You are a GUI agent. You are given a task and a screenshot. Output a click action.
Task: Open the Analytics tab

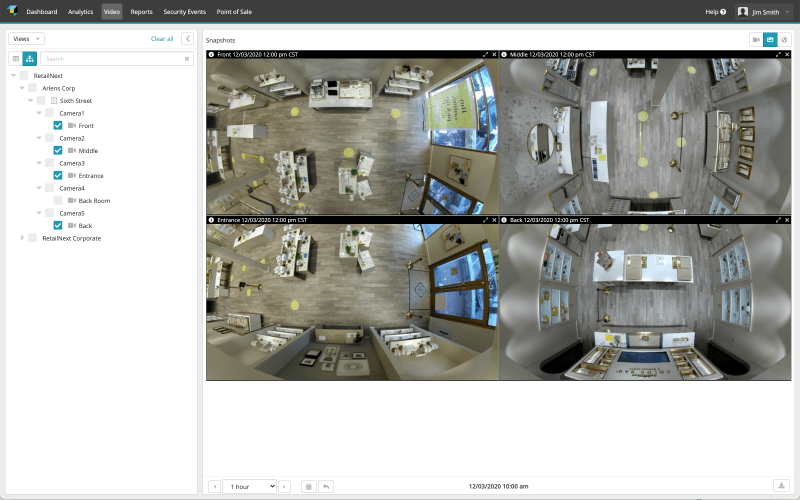coord(81,12)
